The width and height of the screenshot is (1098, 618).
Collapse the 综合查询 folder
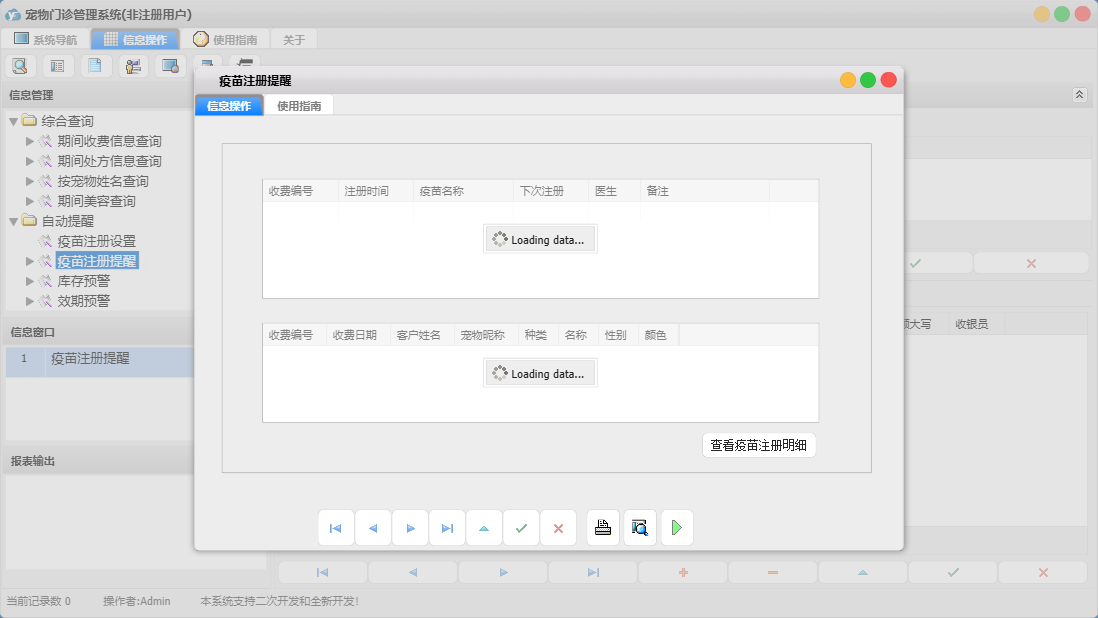click(x=12, y=121)
